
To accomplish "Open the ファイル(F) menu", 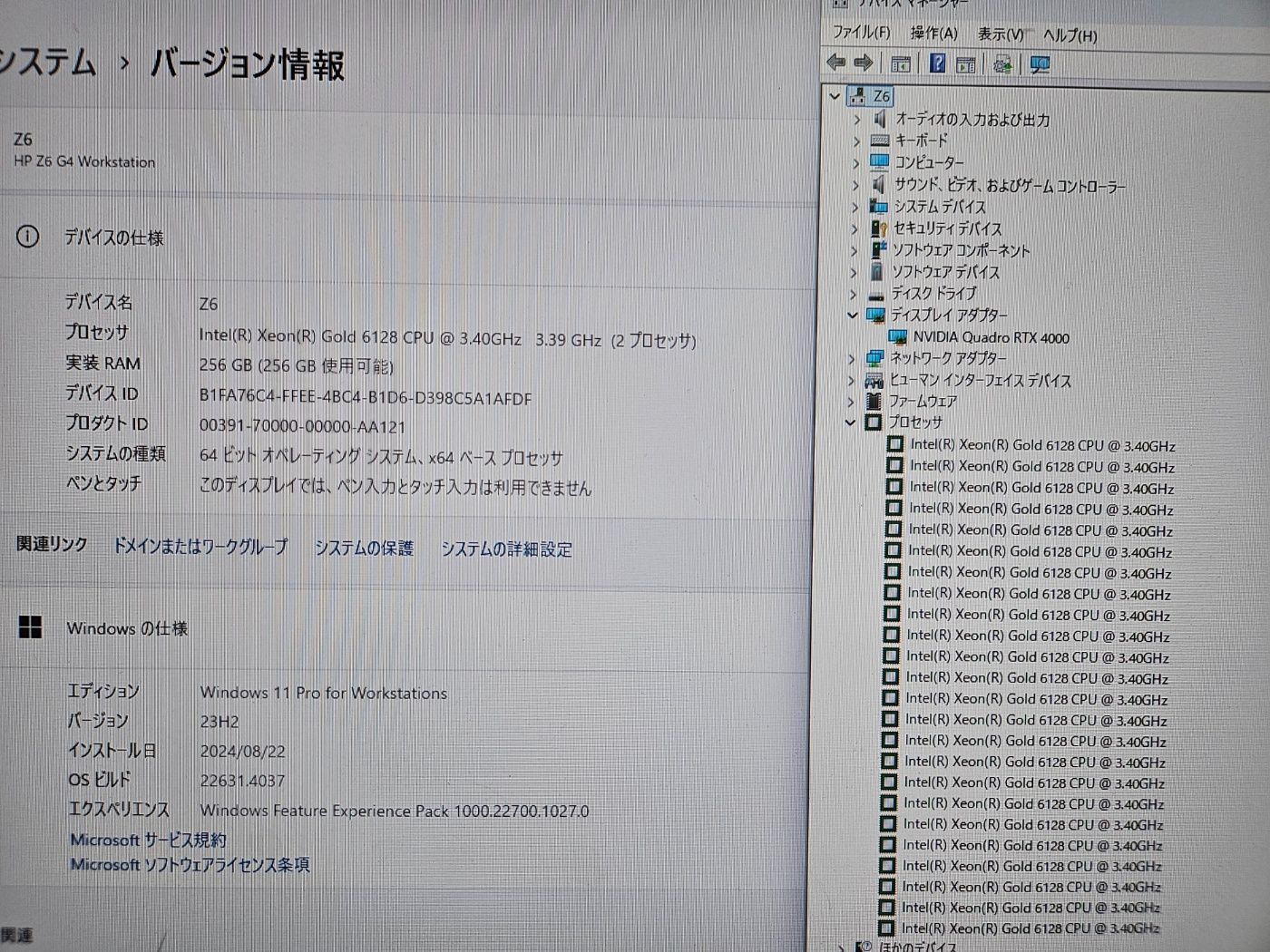I will coord(861,32).
